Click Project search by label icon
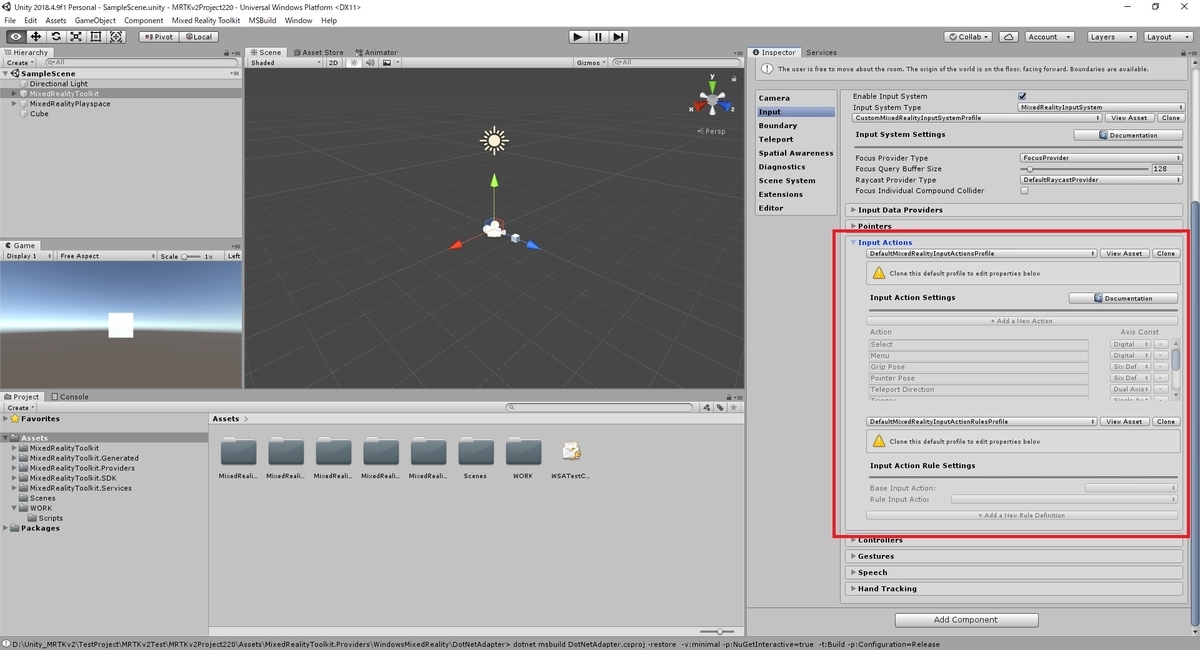Screen dimensions: 1200x650 click(720, 407)
